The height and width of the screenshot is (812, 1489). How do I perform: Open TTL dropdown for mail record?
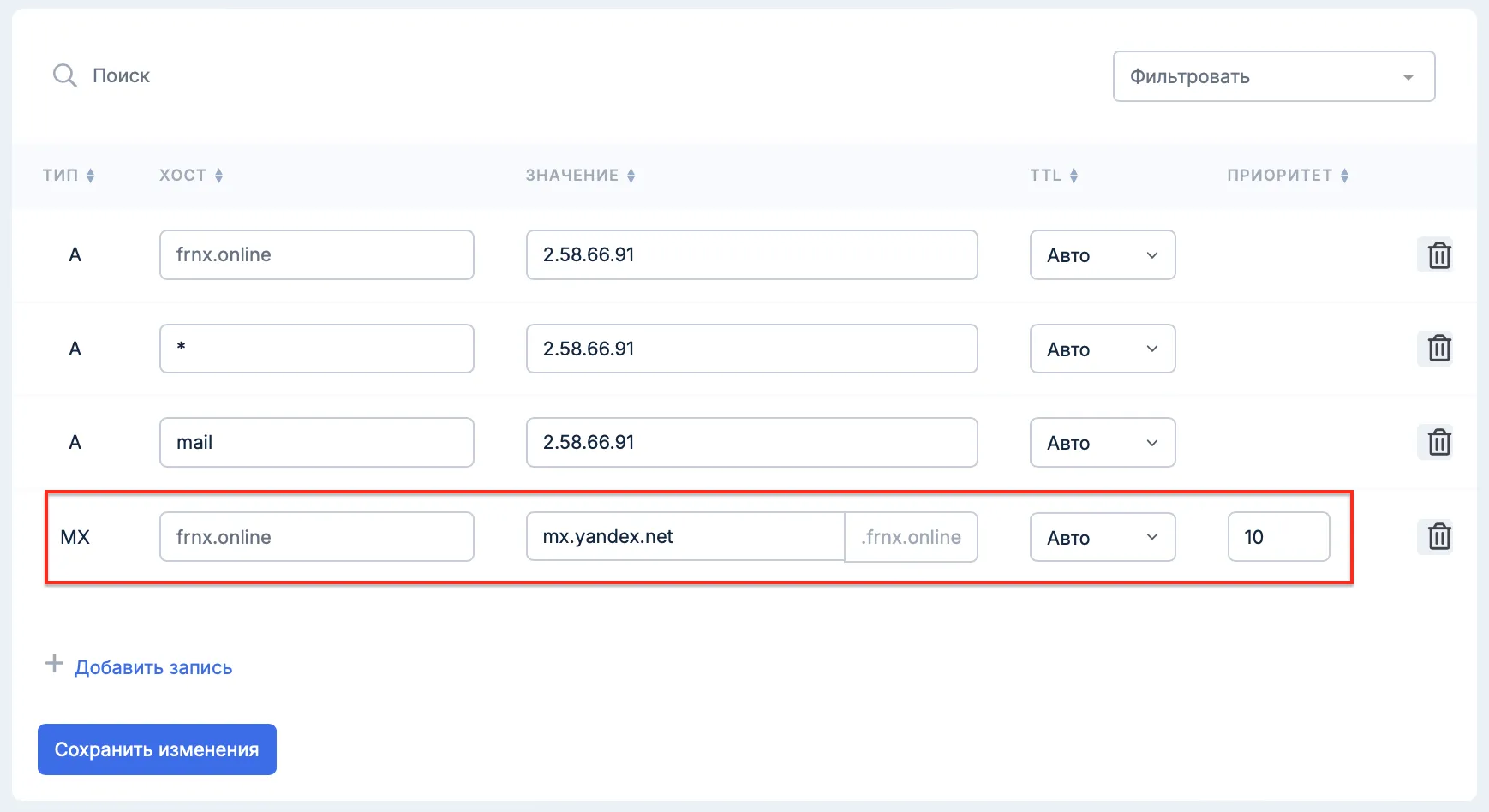coord(1102,443)
